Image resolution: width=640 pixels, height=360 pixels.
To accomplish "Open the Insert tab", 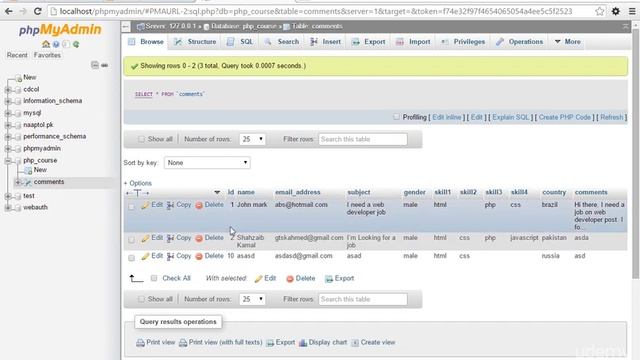I will 326,42.
